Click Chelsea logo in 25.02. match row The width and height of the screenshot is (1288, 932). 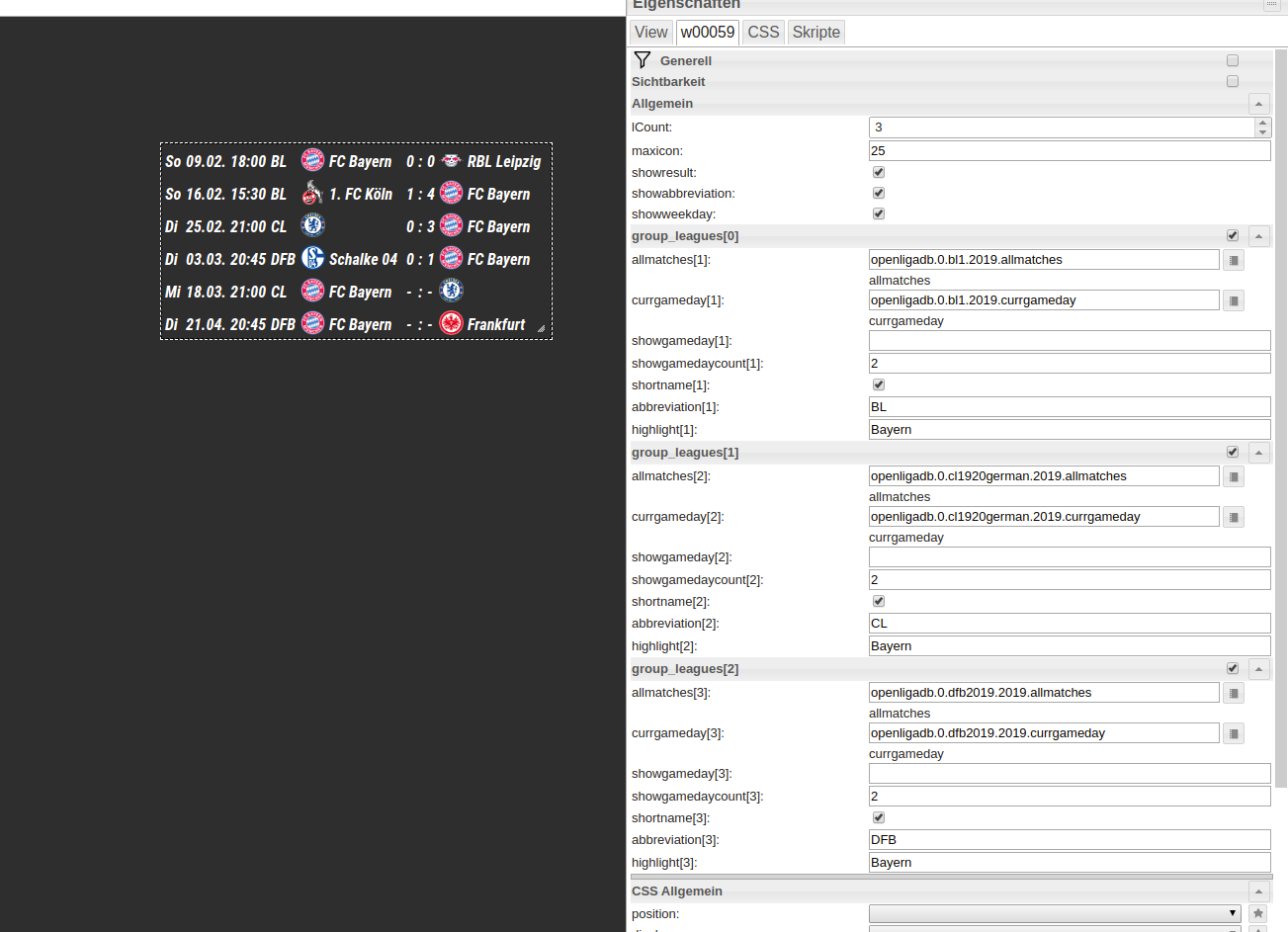pyautogui.click(x=312, y=225)
